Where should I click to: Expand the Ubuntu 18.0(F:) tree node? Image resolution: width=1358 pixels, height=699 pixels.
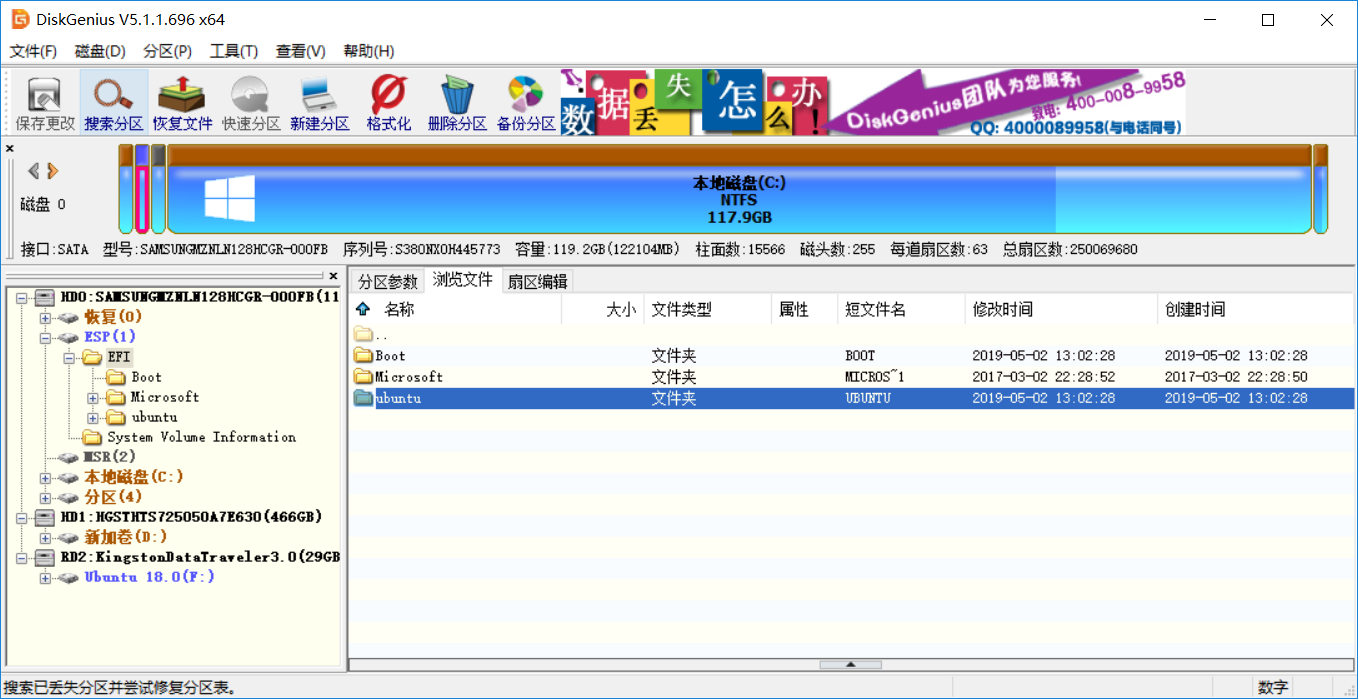pos(45,577)
